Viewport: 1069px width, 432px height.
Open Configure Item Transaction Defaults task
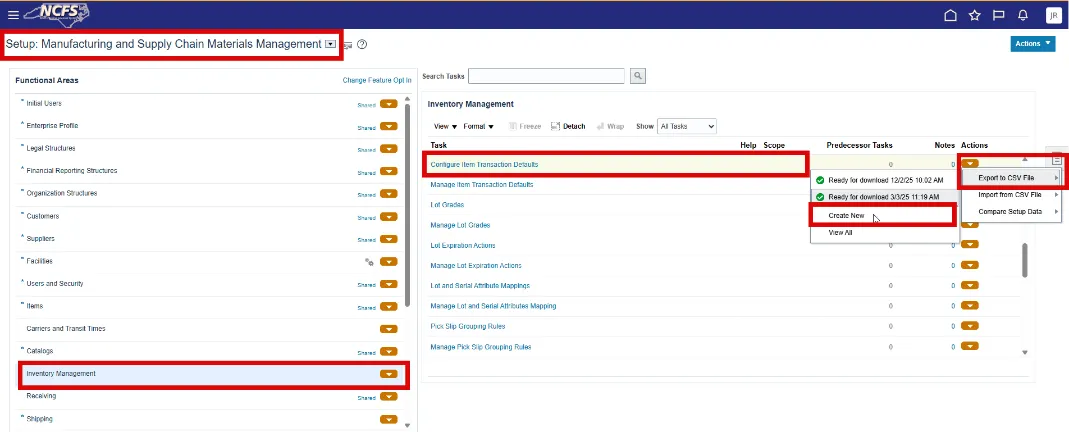point(484,165)
